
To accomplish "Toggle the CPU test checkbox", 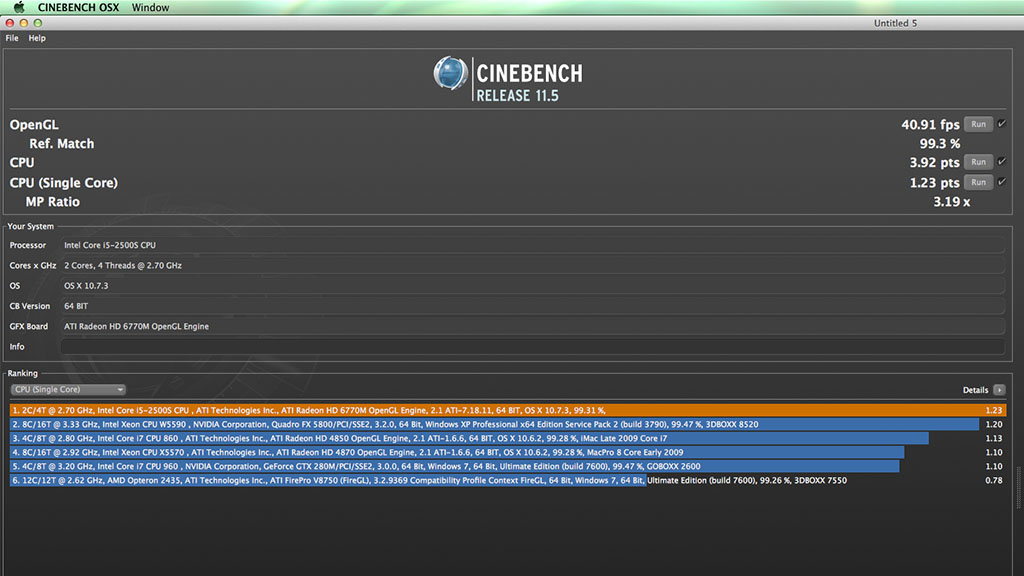I will click(x=1002, y=161).
